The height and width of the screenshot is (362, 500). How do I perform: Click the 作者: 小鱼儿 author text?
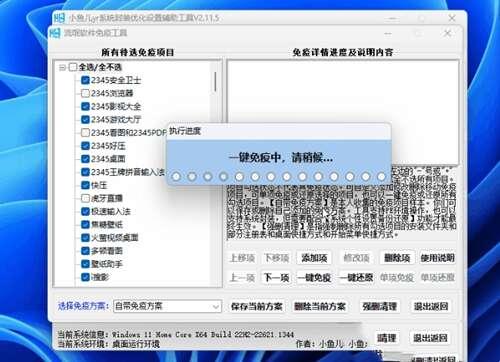331,344
